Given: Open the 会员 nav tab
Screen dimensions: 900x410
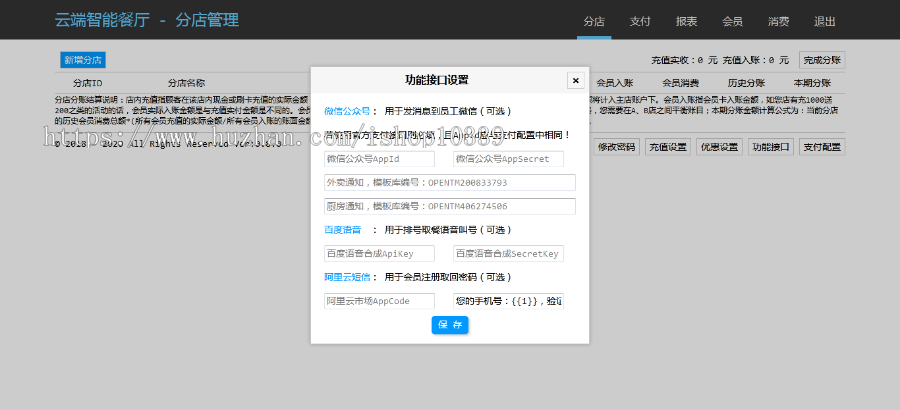Looking at the screenshot, I should click(x=732, y=22).
